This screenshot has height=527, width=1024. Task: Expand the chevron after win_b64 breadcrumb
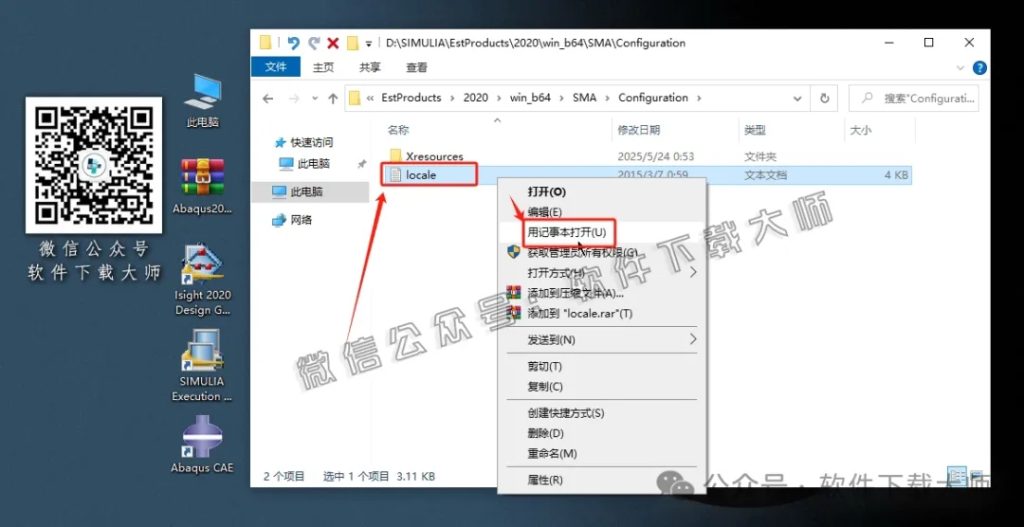coord(562,99)
